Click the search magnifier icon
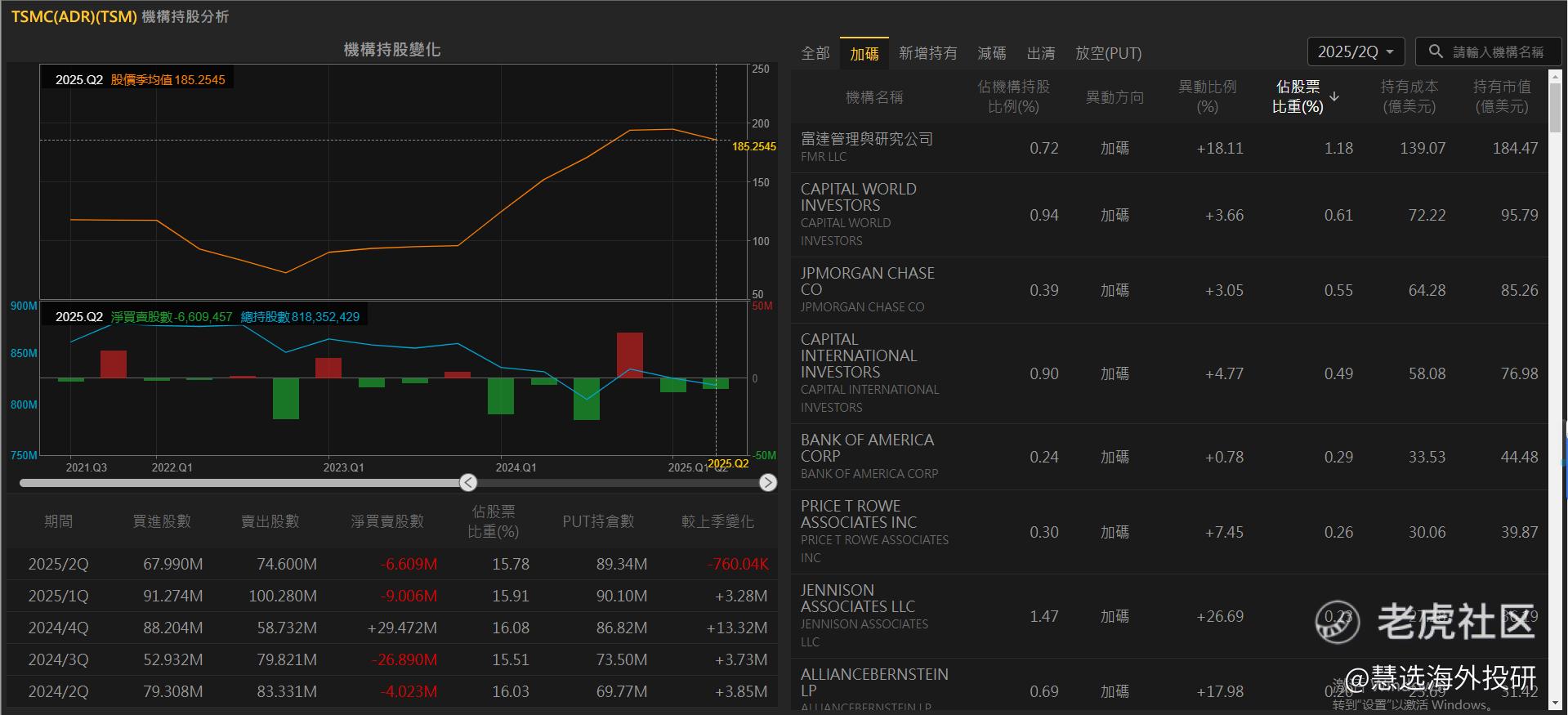 click(1435, 51)
